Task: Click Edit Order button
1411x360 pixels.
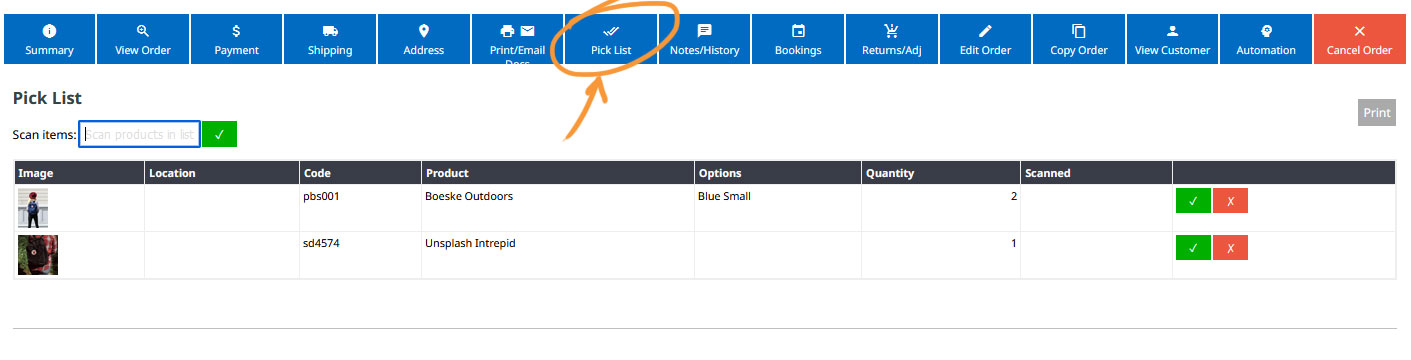Action: click(x=985, y=39)
